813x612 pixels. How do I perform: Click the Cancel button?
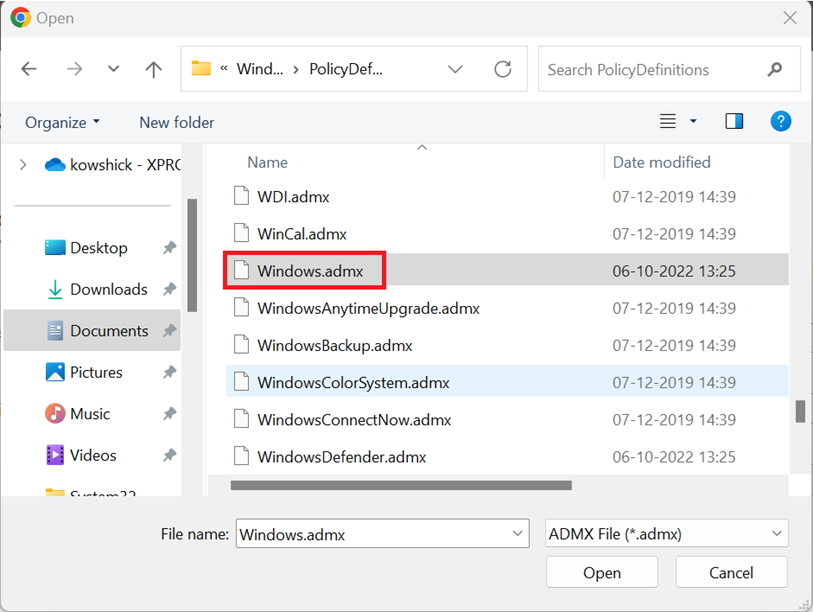731,573
